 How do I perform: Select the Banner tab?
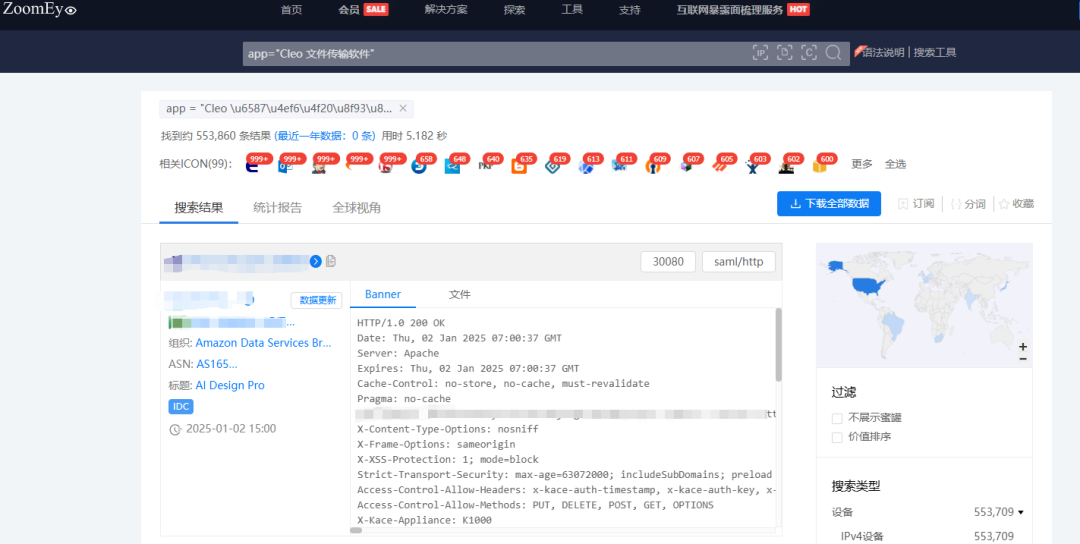pos(383,294)
